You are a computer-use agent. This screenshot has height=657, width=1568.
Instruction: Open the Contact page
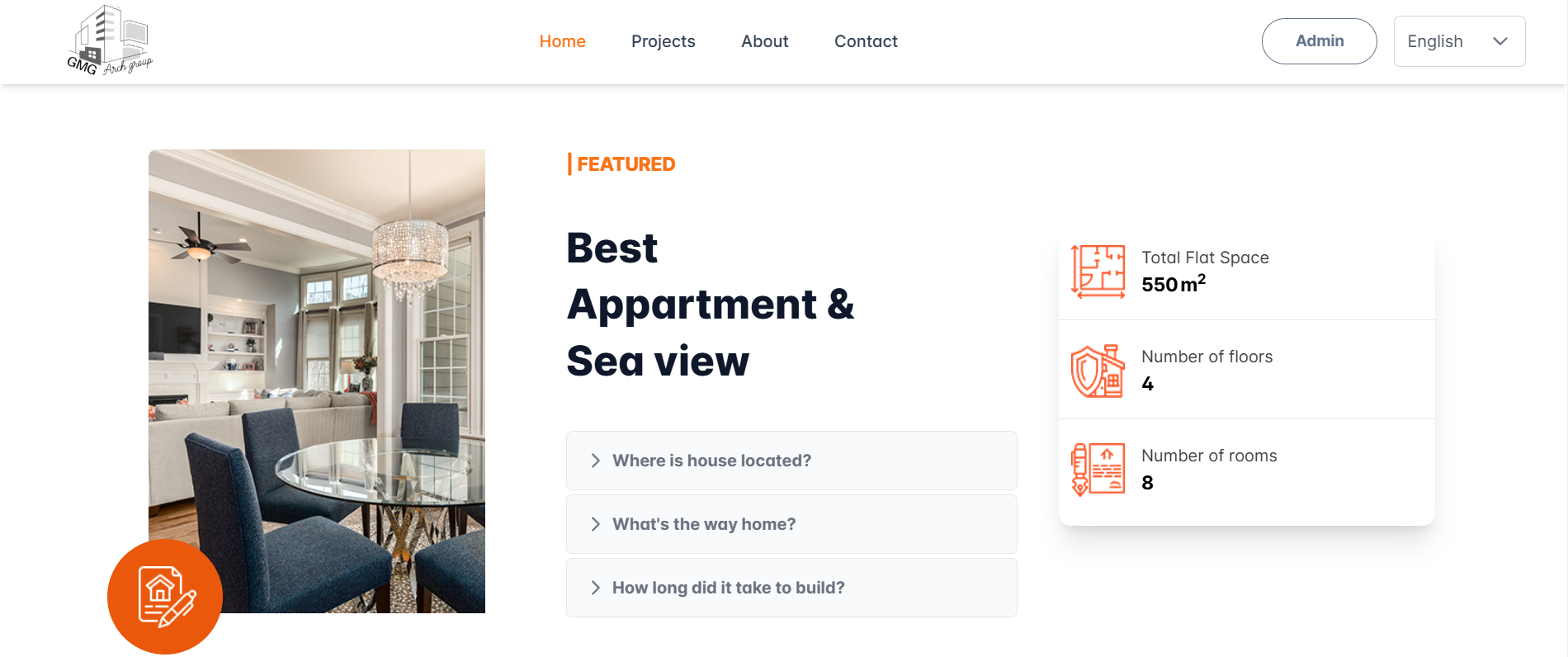pos(866,41)
